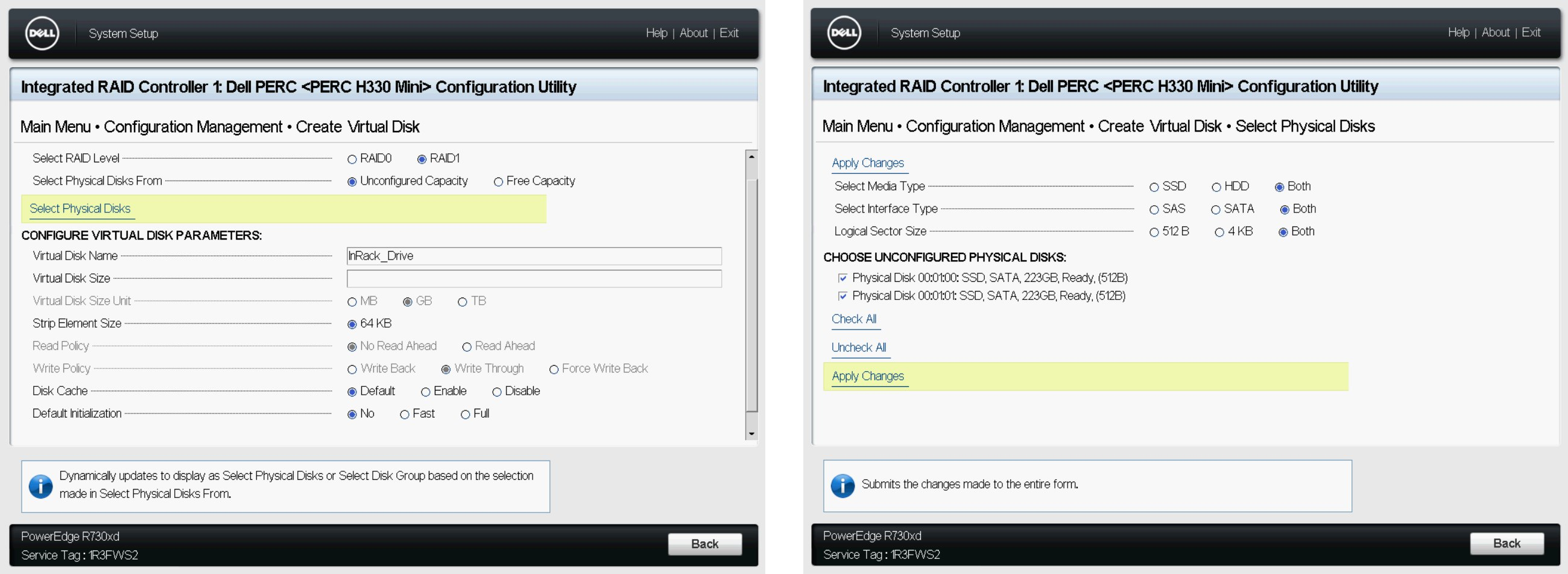This screenshot has width=1568, height=574.
Task: Click Help on the Select Physical Disks screen
Action: pyautogui.click(x=1458, y=33)
